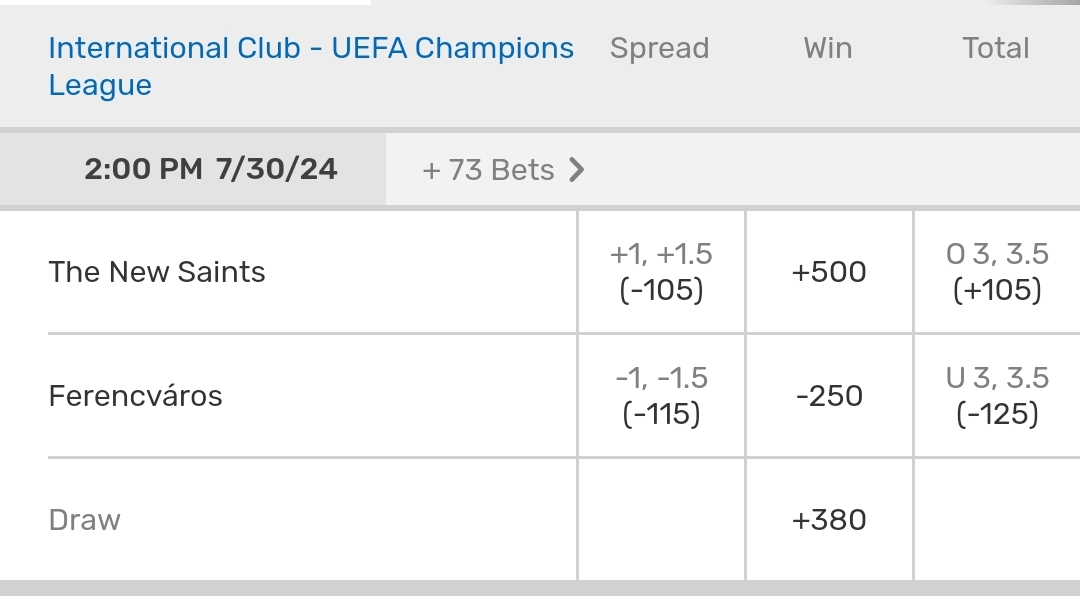
Task: Choose Ferencváros to win at -250
Action: coord(829,396)
